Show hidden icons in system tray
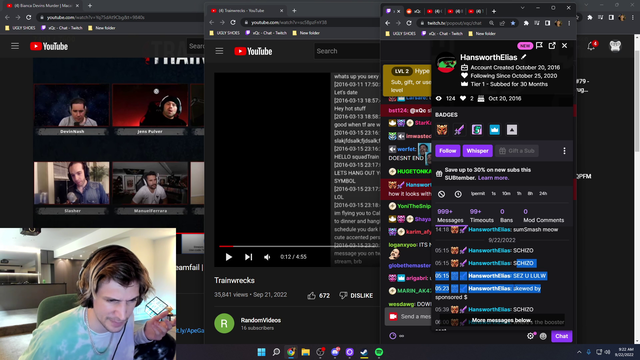This screenshot has height=360, width=640. [579, 352]
